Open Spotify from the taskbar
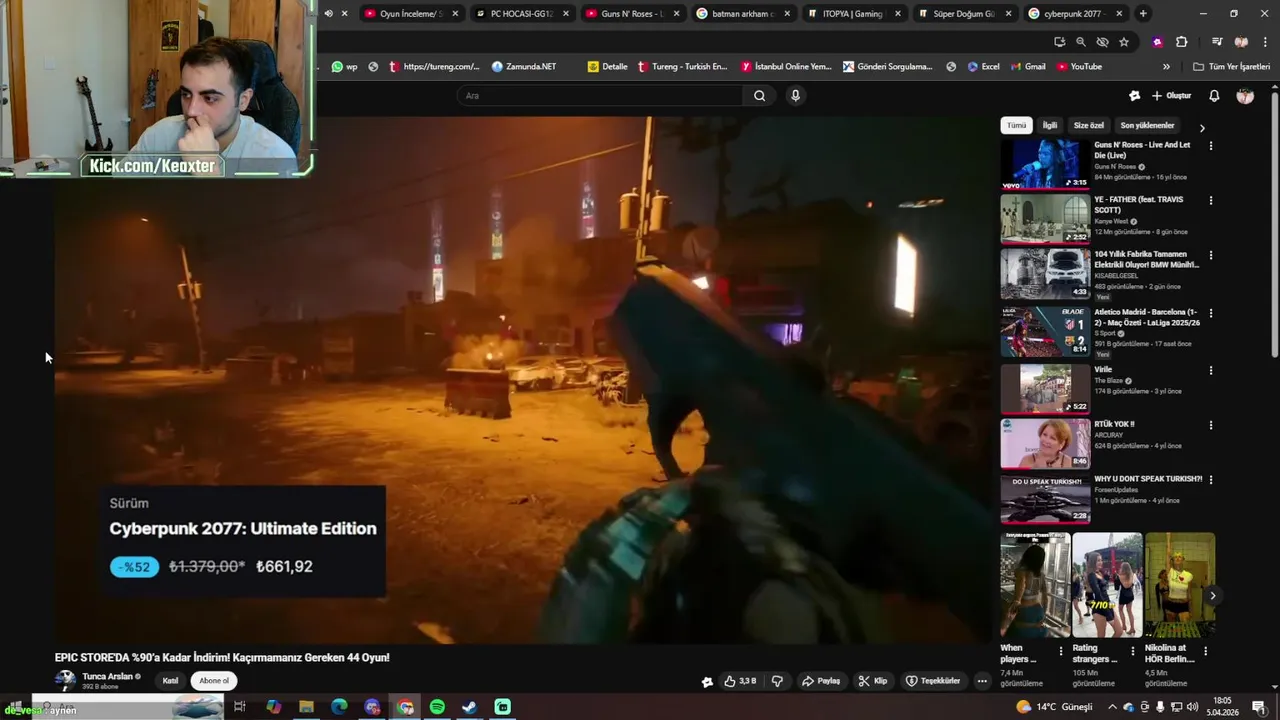This screenshot has height=720, width=1280. click(437, 707)
